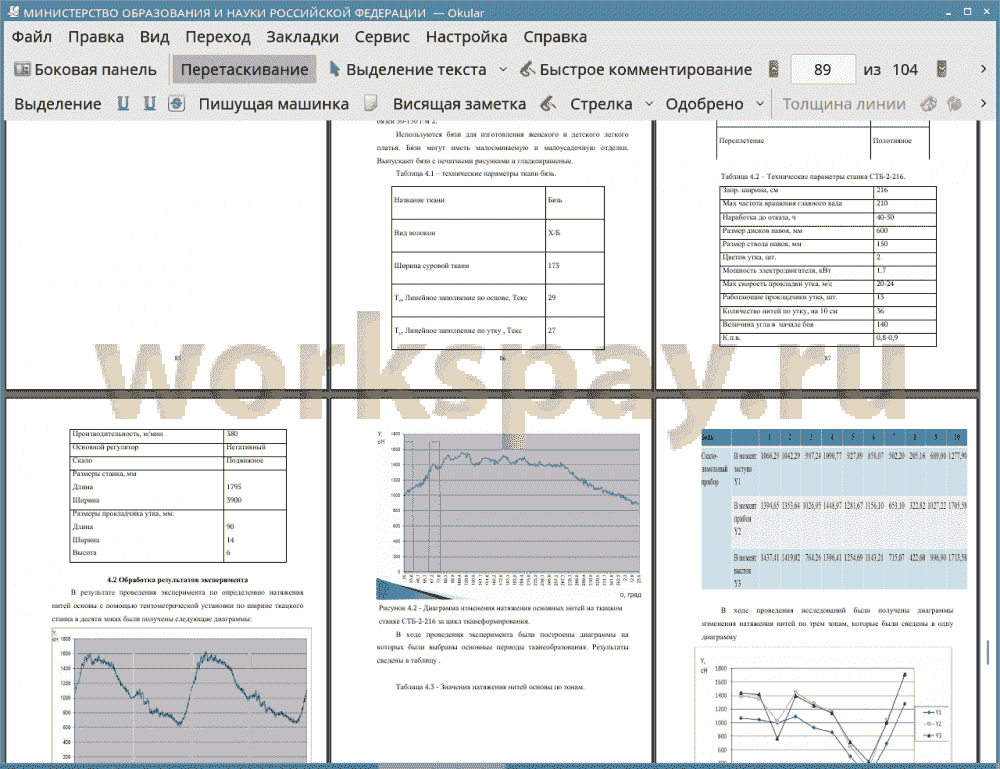This screenshot has height=769, width=1000.
Task: Expand the annotation toolbar overflow chevron
Action: pos(983,103)
